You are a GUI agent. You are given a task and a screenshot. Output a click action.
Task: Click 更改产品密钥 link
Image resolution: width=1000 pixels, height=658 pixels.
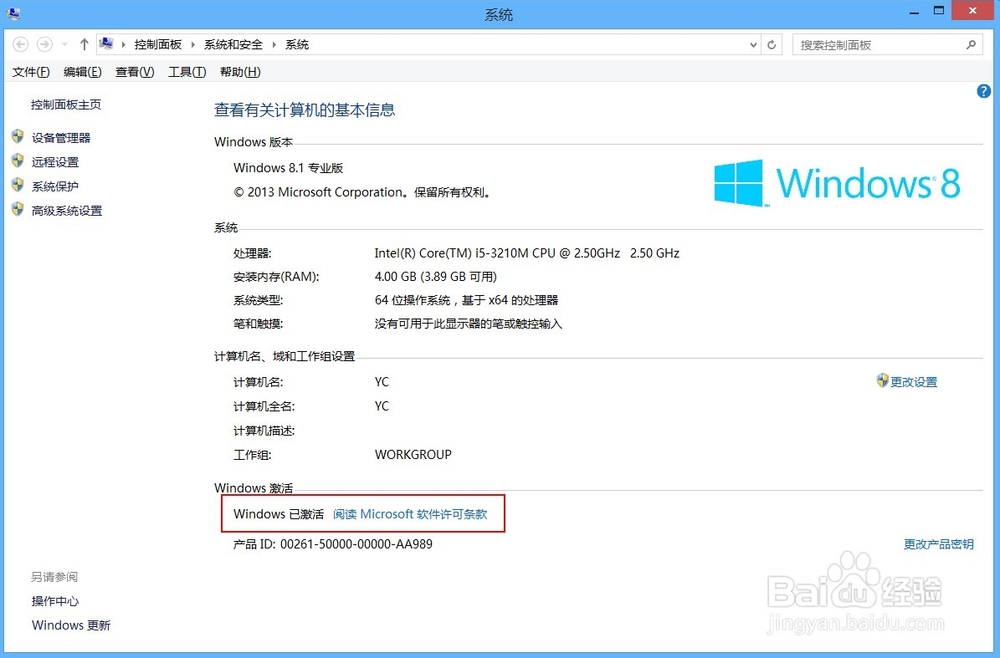939,544
